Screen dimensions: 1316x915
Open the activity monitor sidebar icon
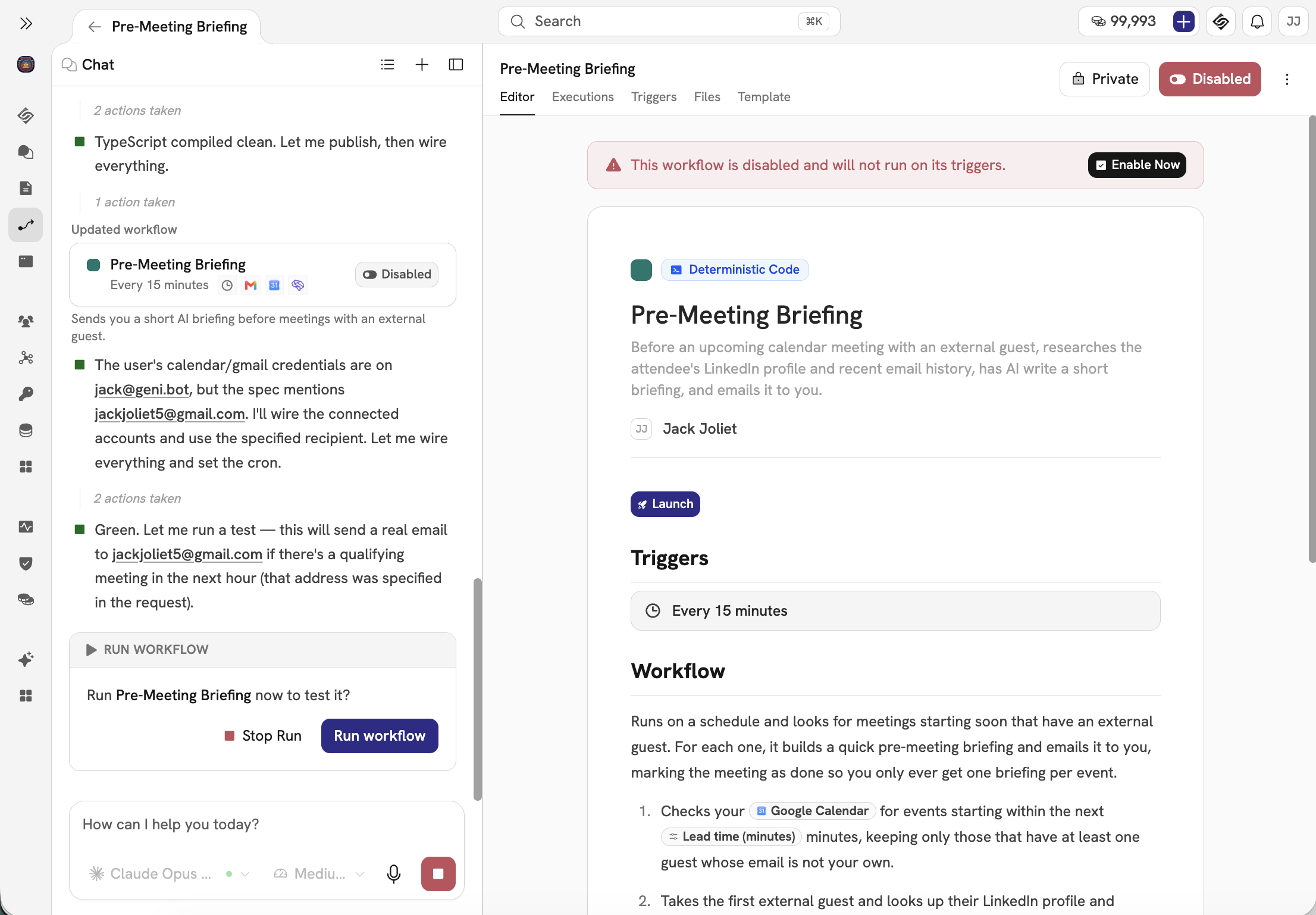(26, 527)
